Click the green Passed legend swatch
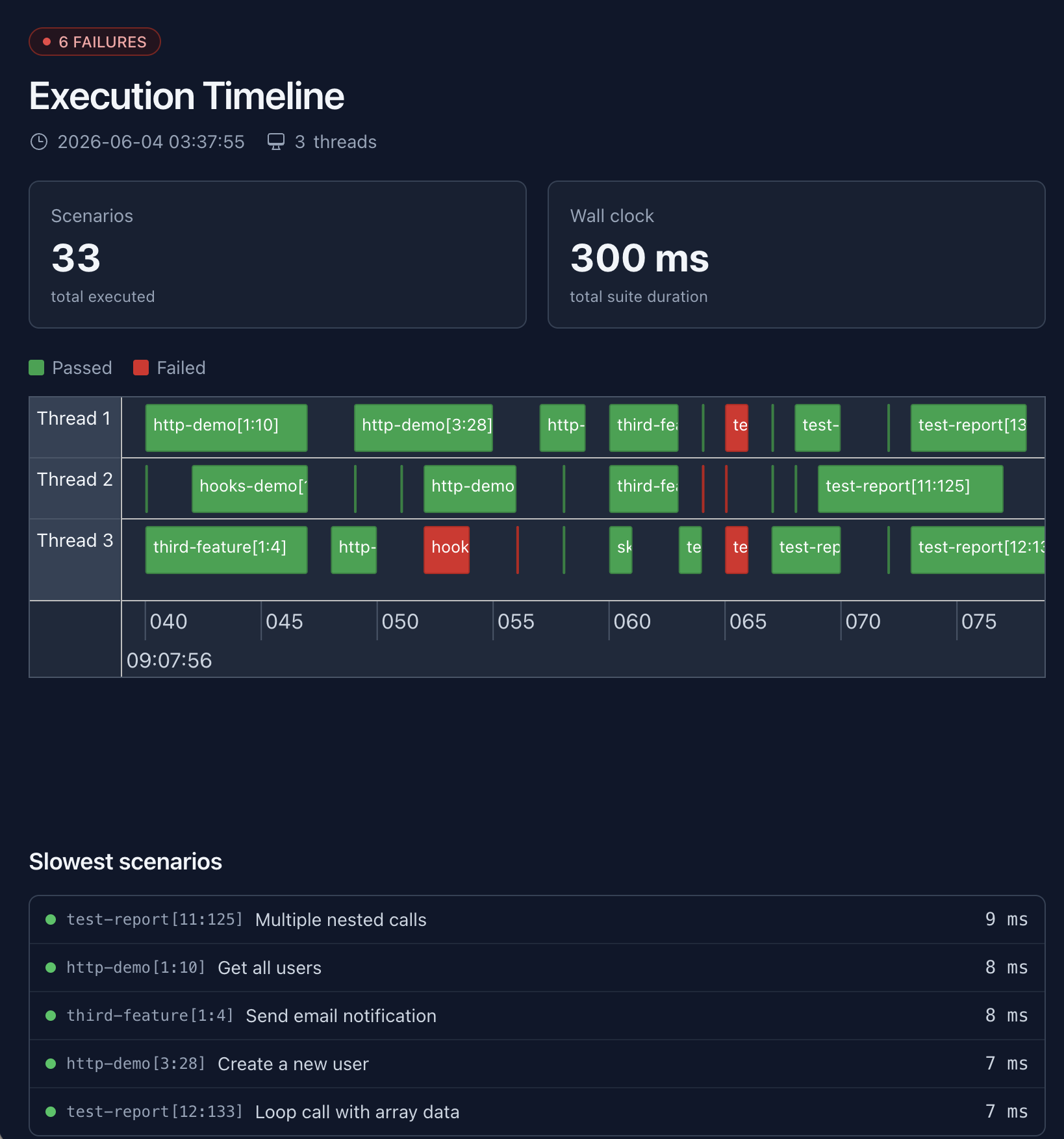1064x1139 pixels. [36, 368]
